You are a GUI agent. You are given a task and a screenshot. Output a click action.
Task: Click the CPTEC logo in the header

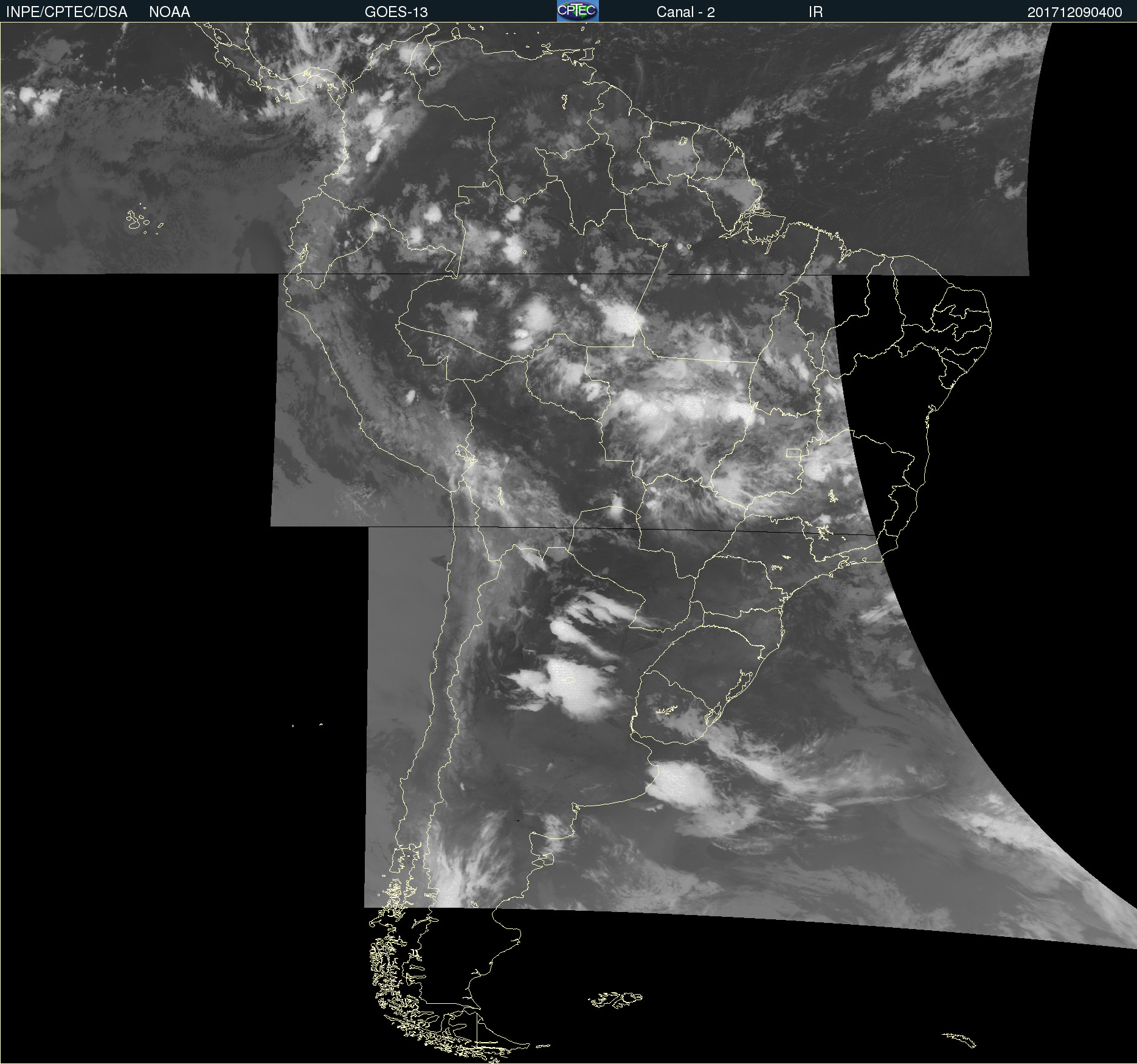click(x=578, y=11)
